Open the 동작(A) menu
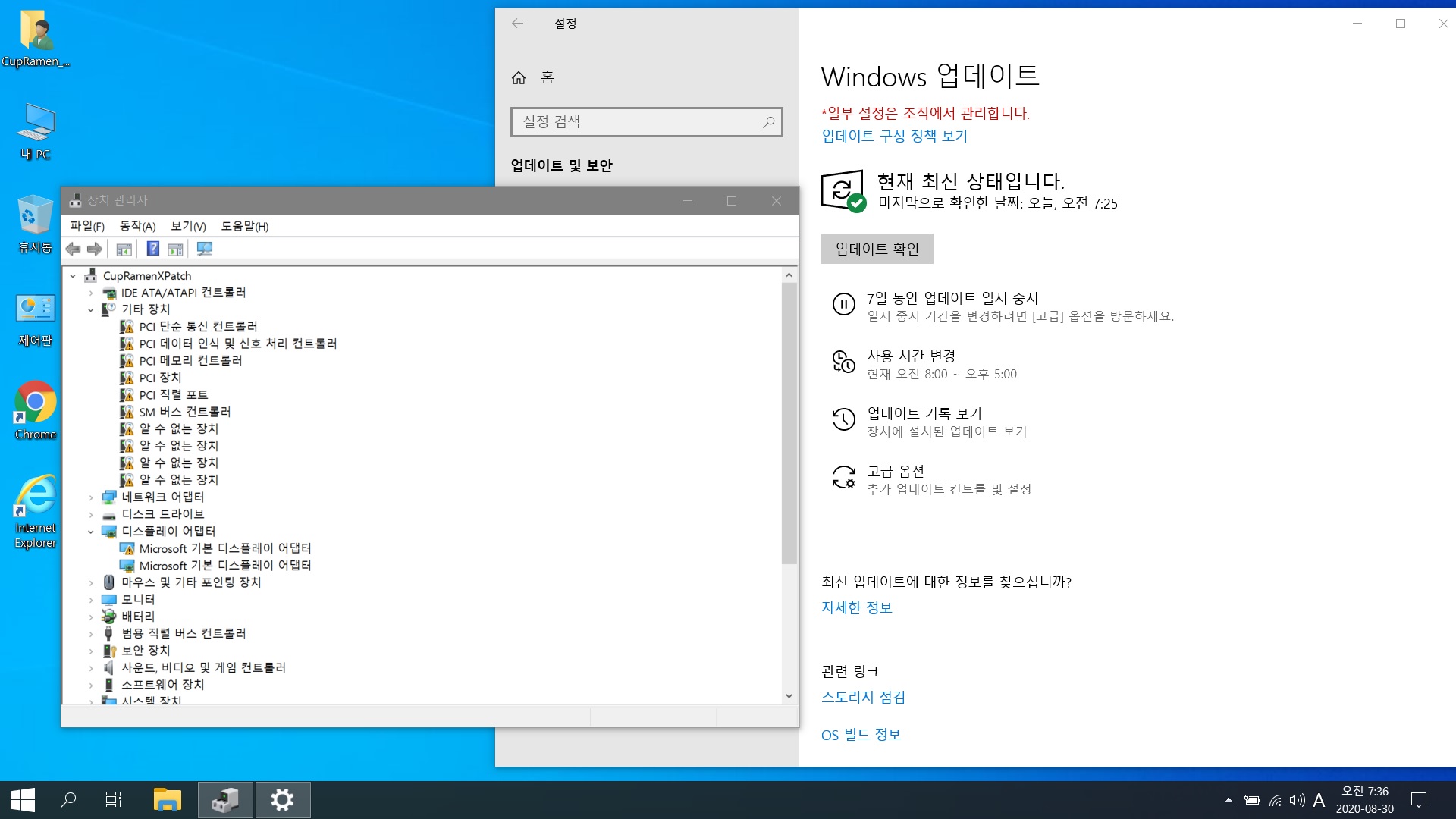1456x819 pixels. point(137,226)
